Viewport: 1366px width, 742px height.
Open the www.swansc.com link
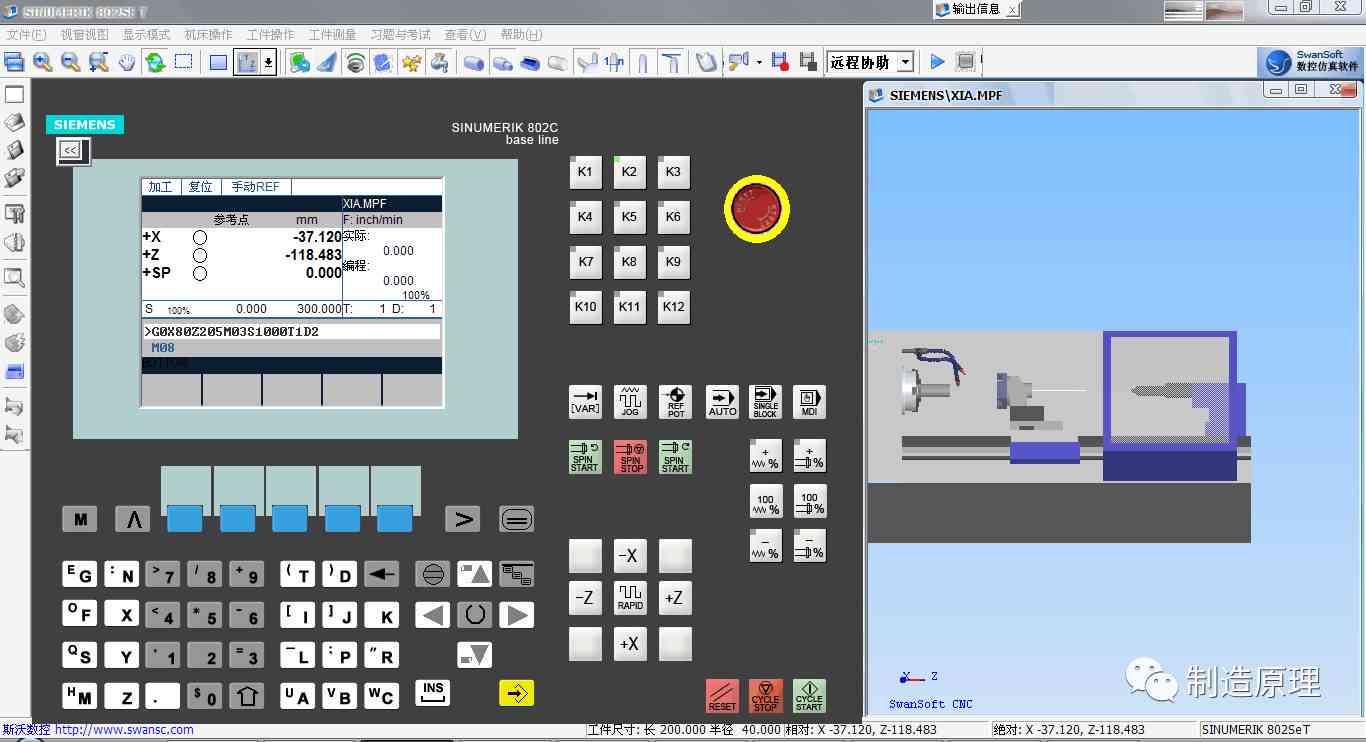pyautogui.click(x=124, y=730)
